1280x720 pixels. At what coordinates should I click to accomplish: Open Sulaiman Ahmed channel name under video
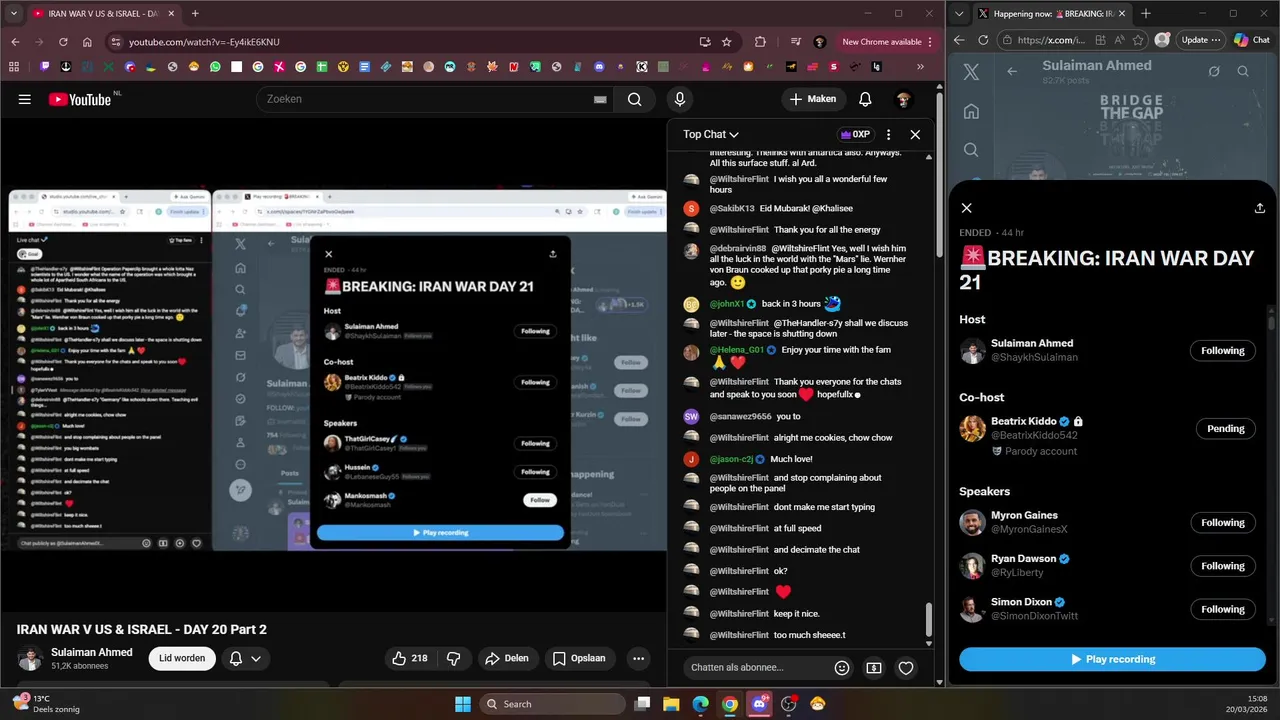coord(92,652)
